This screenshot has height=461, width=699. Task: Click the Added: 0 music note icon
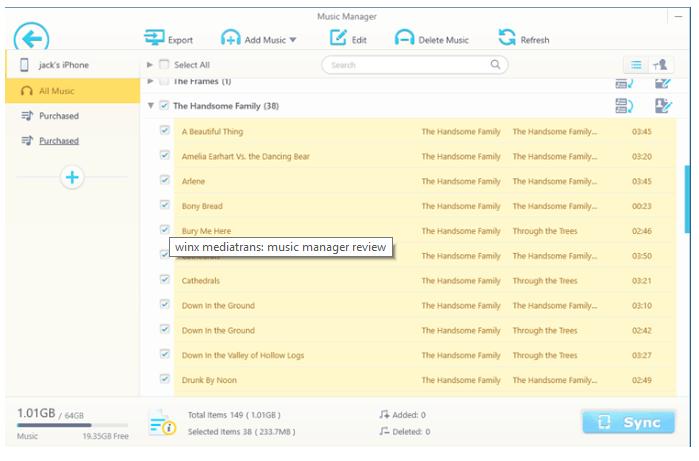(x=384, y=415)
